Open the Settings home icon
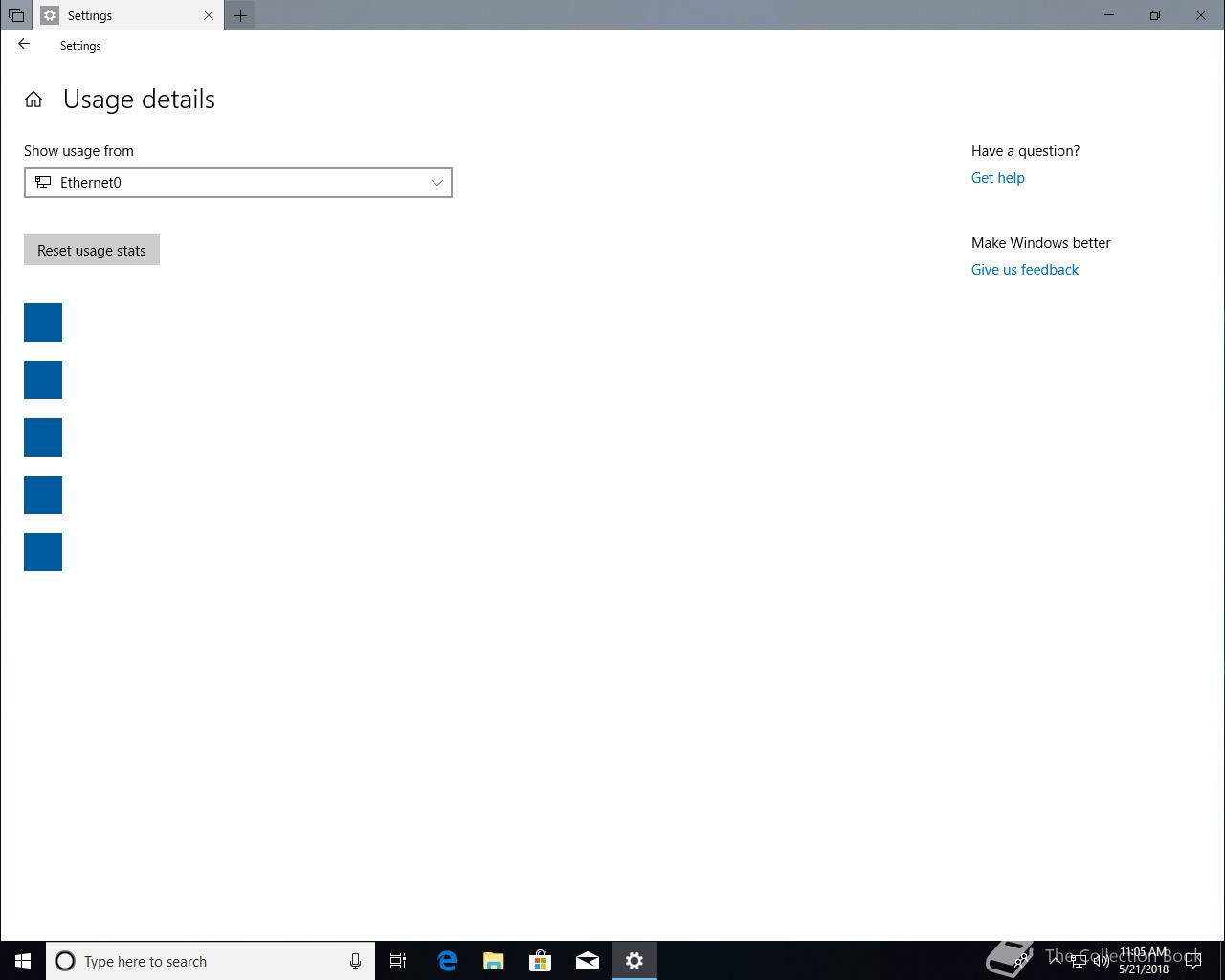Image resolution: width=1225 pixels, height=980 pixels. click(33, 100)
